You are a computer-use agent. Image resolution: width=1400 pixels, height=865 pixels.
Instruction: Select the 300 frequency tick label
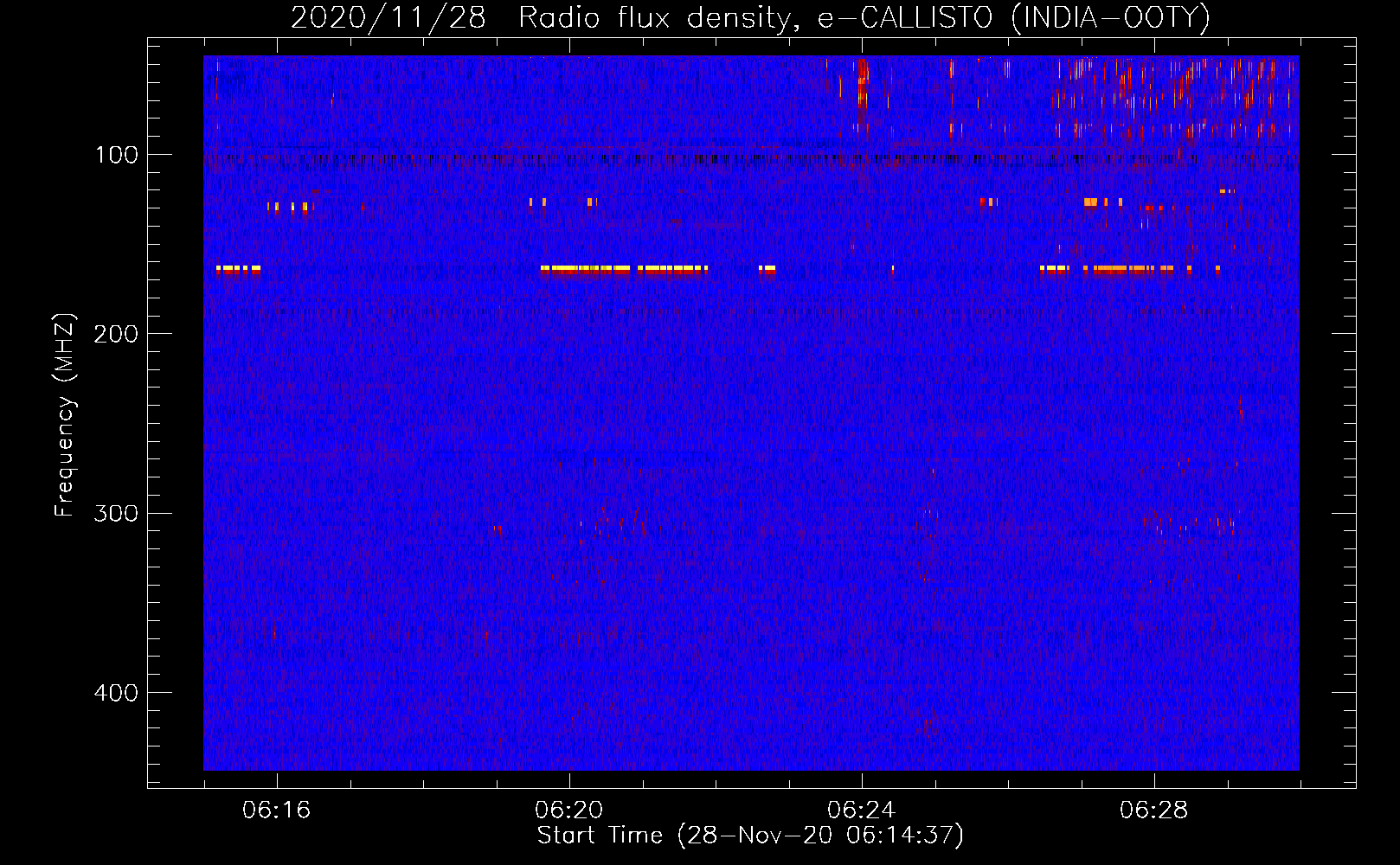click(115, 514)
